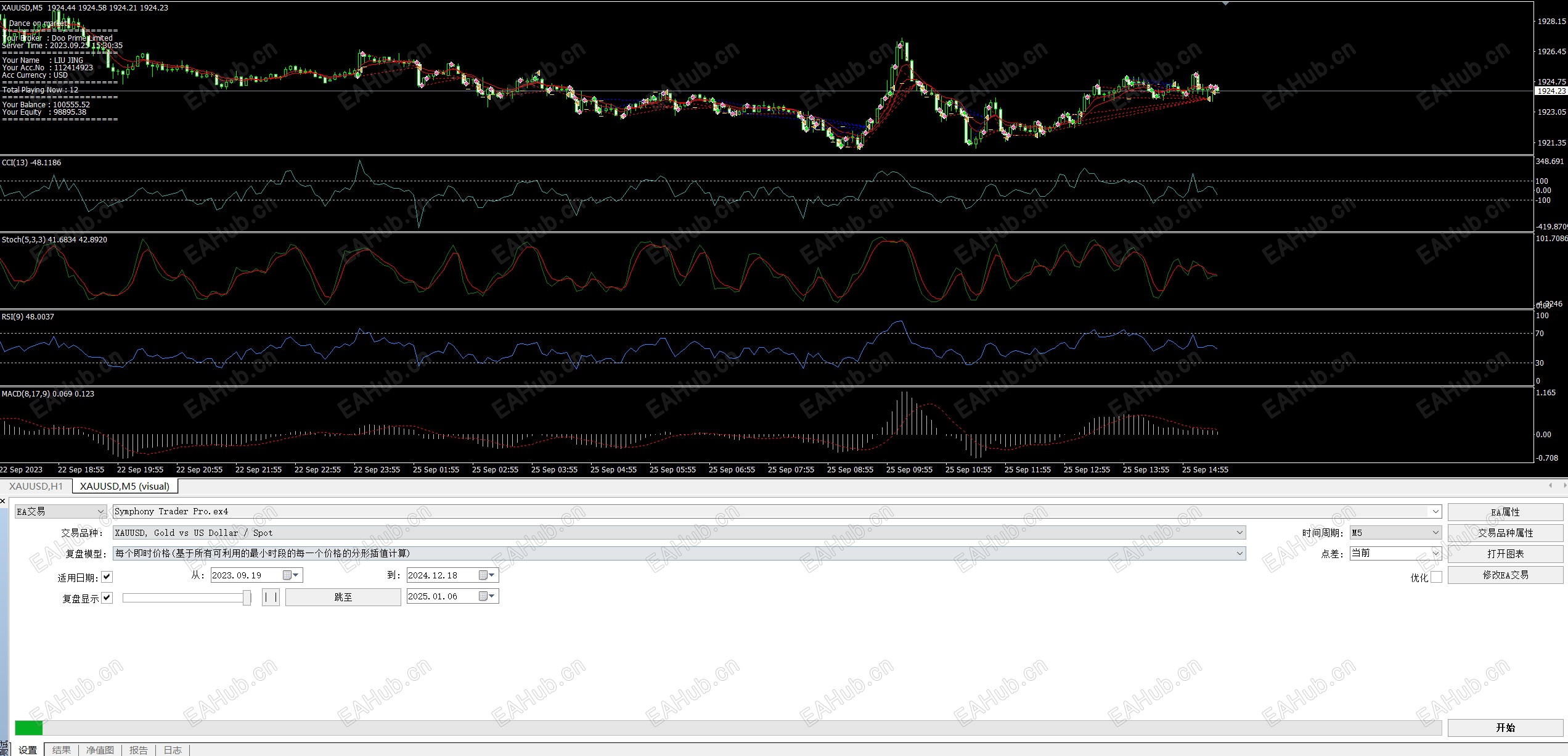
Task: Open the 净值图 equity graph tab
Action: pyautogui.click(x=100, y=750)
